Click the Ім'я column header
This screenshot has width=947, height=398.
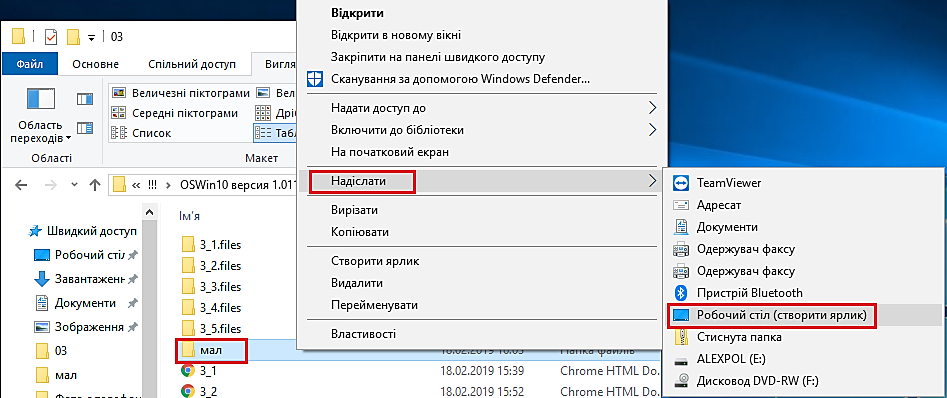[x=190, y=215]
